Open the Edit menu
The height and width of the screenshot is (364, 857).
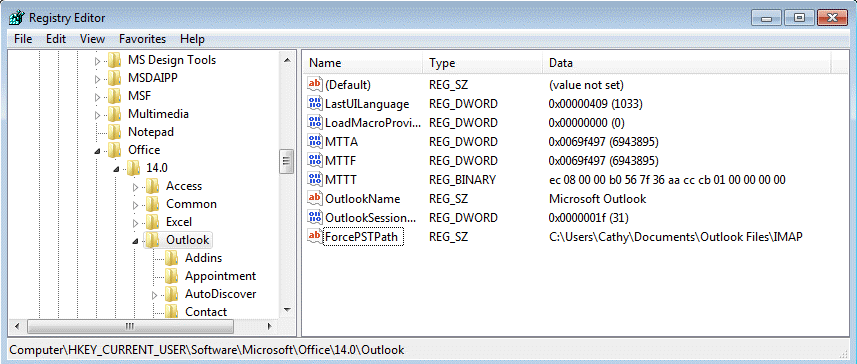(56, 39)
